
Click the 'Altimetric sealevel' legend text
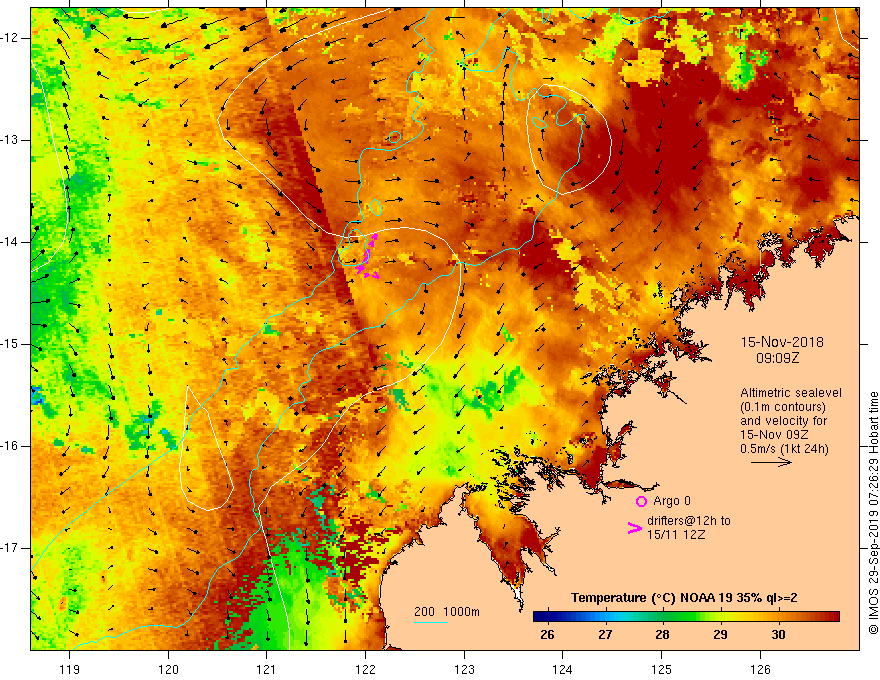(791, 393)
